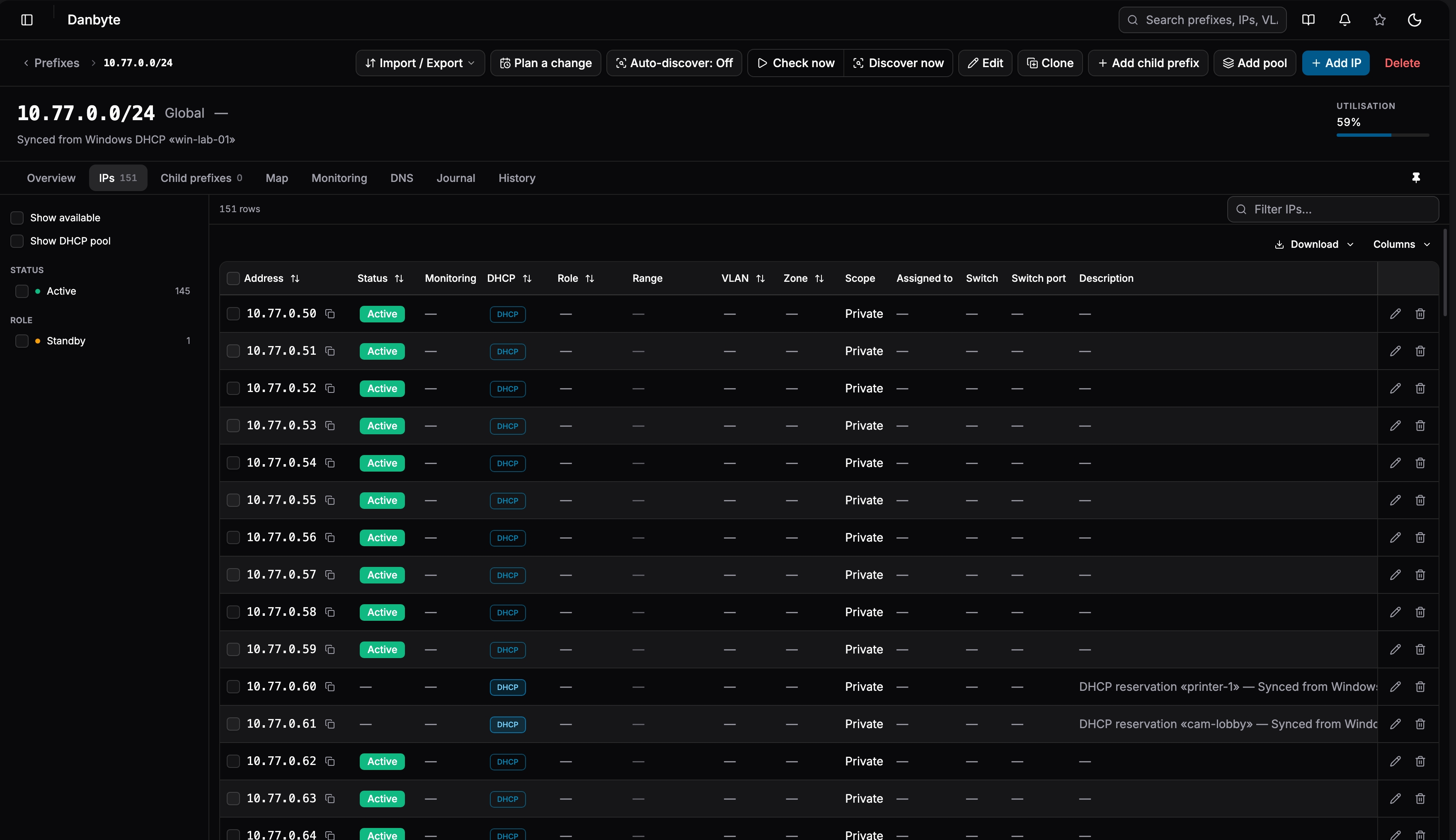Copy address 10.77.0.60
The height and width of the screenshot is (840, 1456).
coord(330,687)
